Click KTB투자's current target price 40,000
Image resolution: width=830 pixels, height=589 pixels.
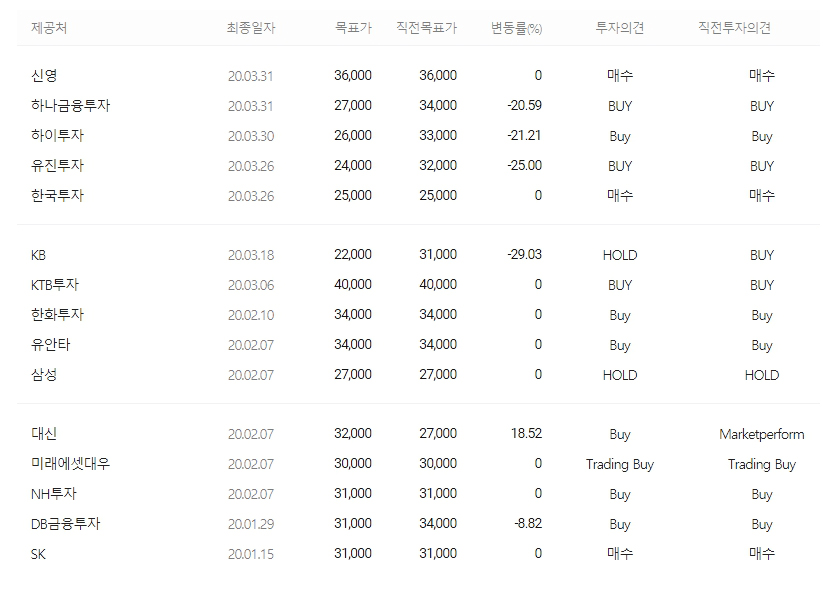pos(353,285)
